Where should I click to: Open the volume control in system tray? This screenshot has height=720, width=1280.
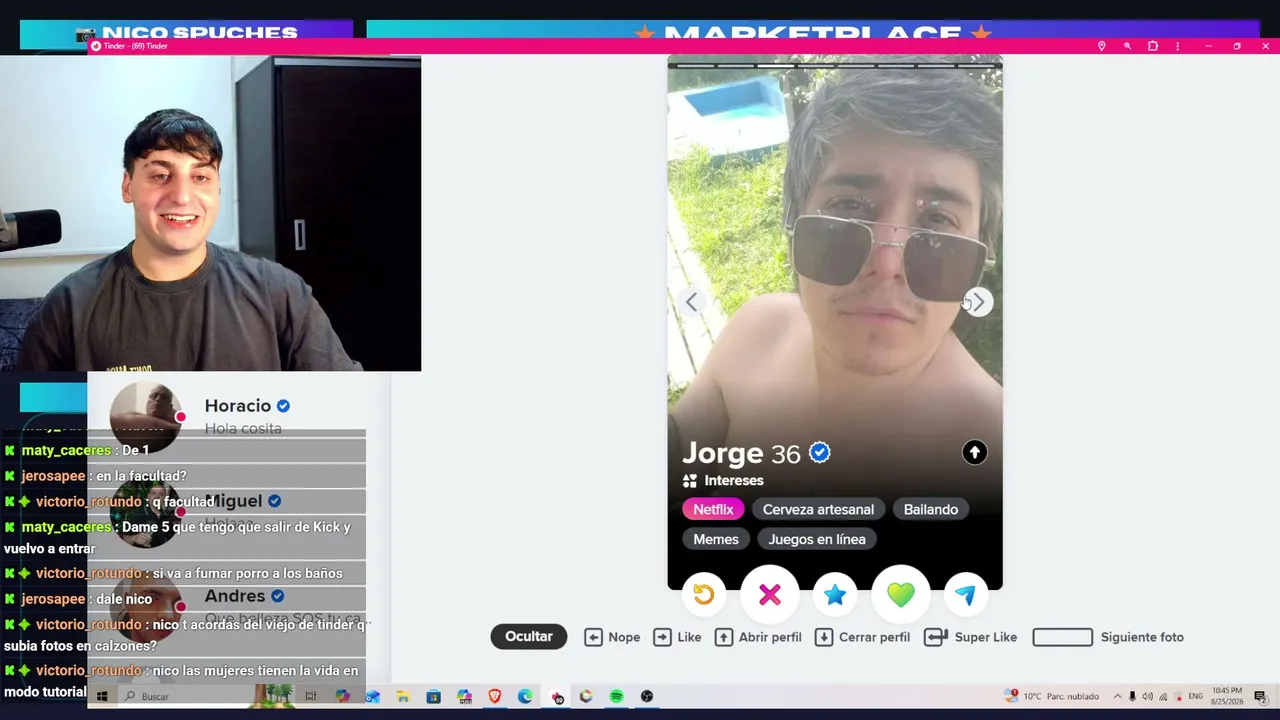[1147, 696]
